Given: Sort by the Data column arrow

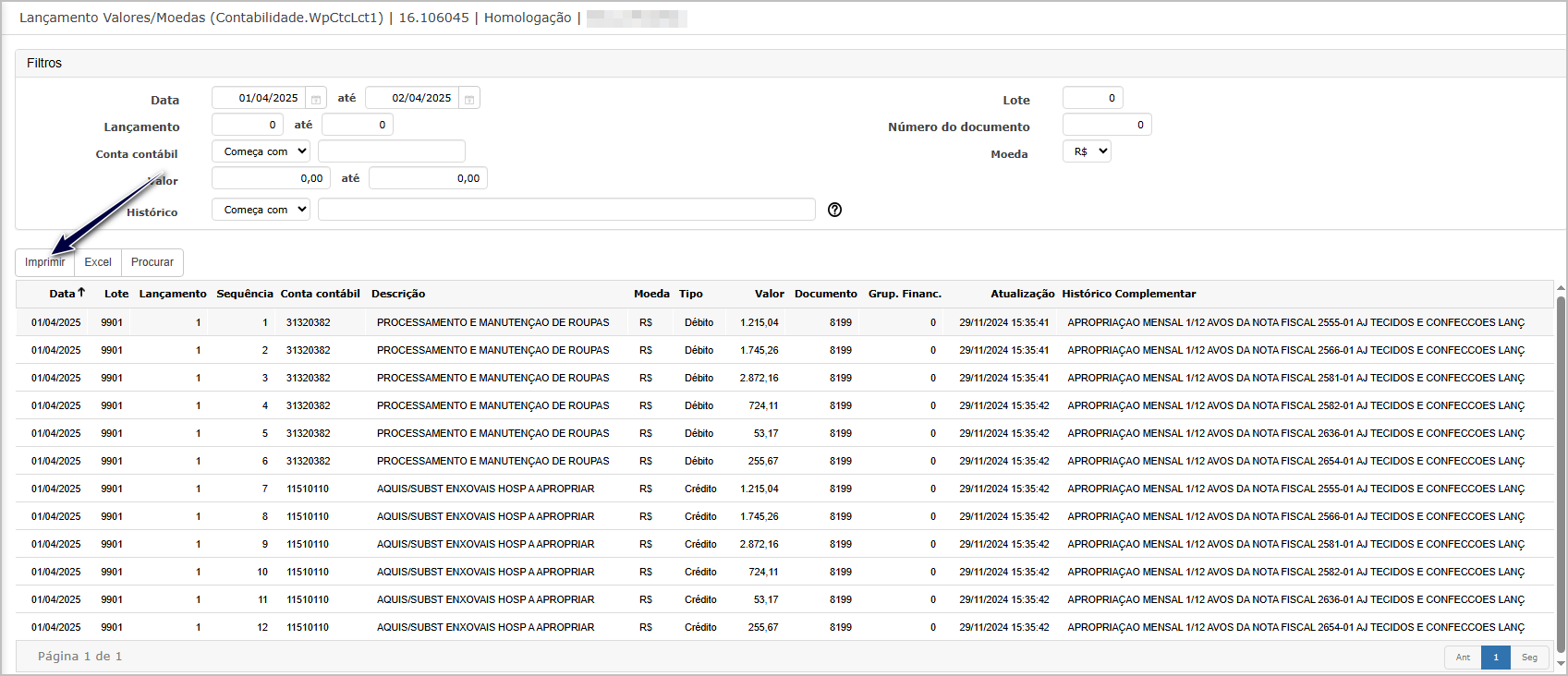Looking at the screenshot, I should 81,292.
